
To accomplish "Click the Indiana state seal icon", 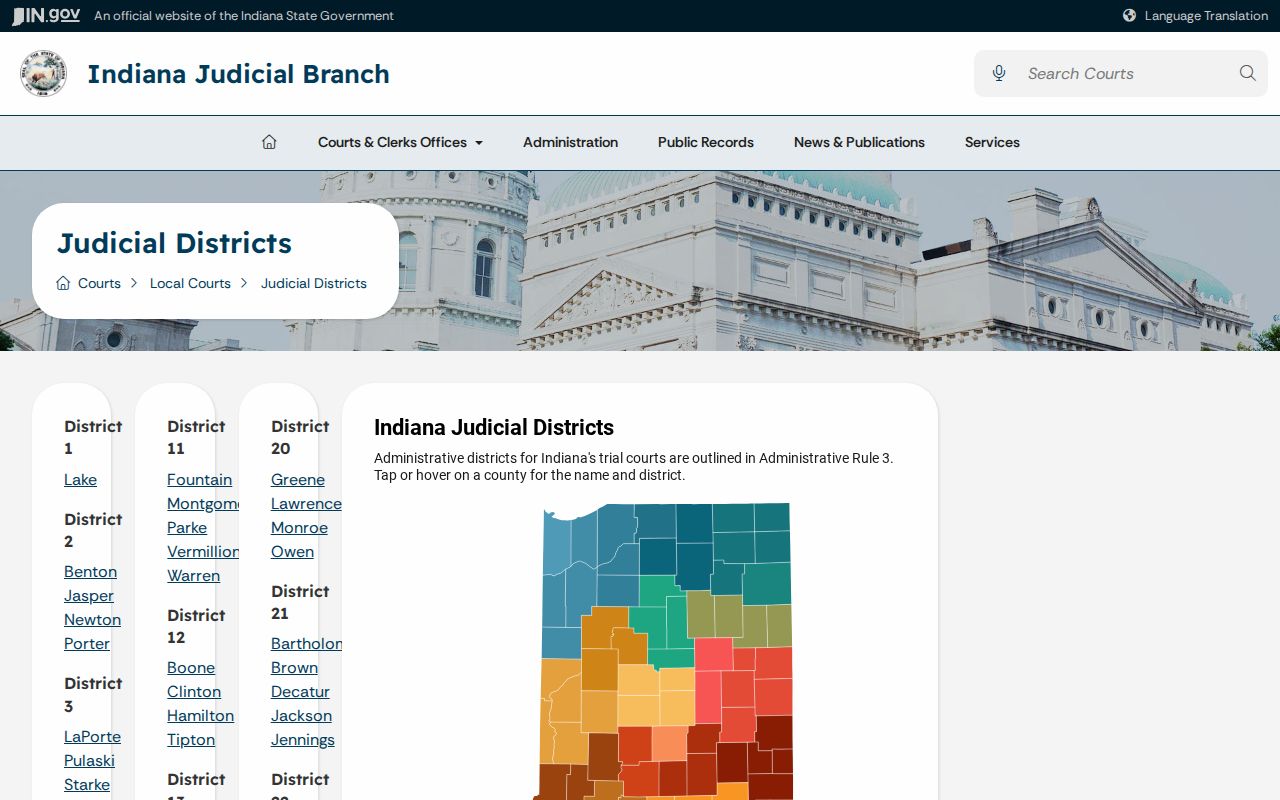I will (x=43, y=73).
